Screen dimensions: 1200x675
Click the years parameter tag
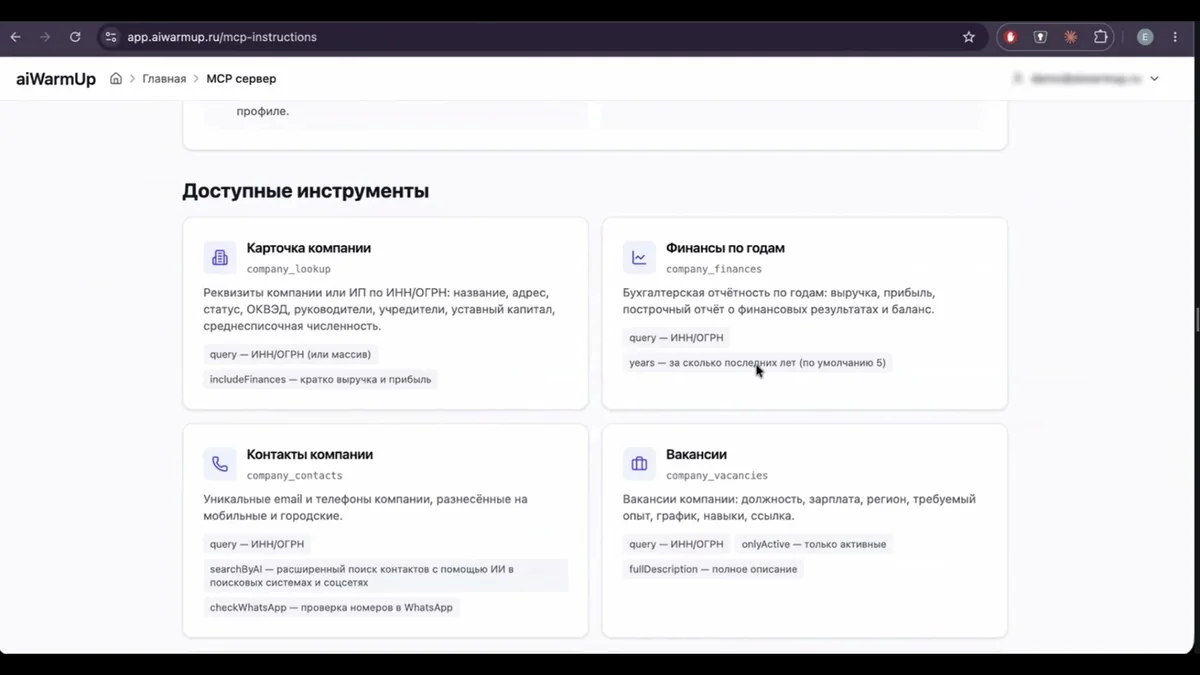click(757, 363)
